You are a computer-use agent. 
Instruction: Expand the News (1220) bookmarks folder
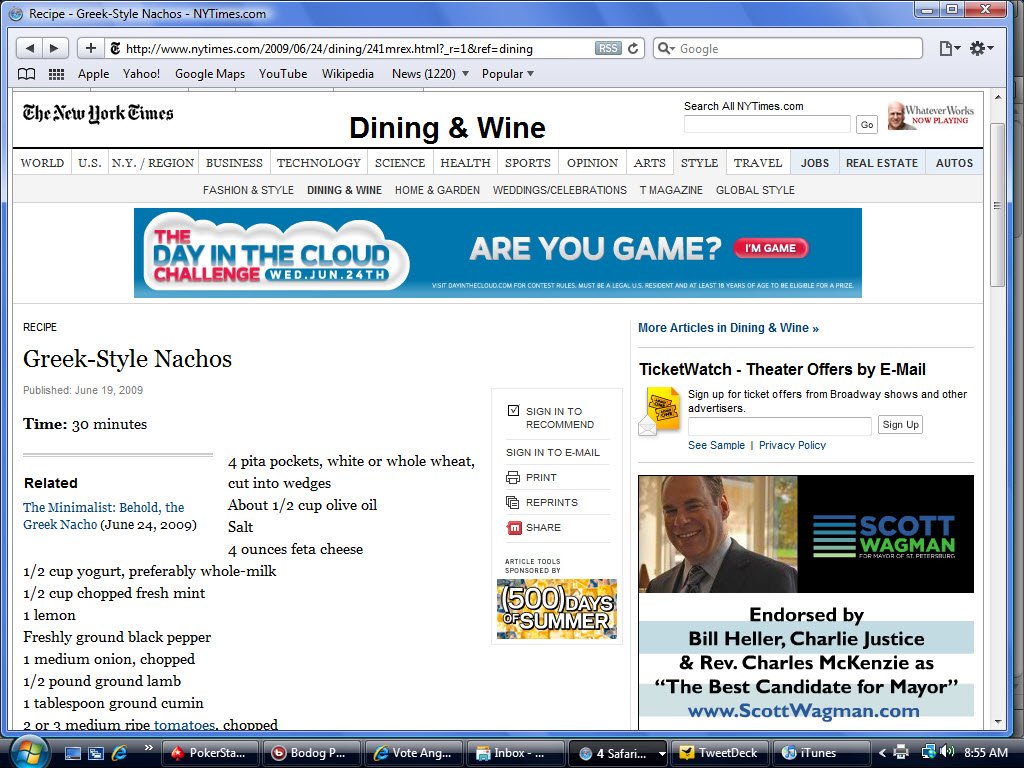coord(430,74)
